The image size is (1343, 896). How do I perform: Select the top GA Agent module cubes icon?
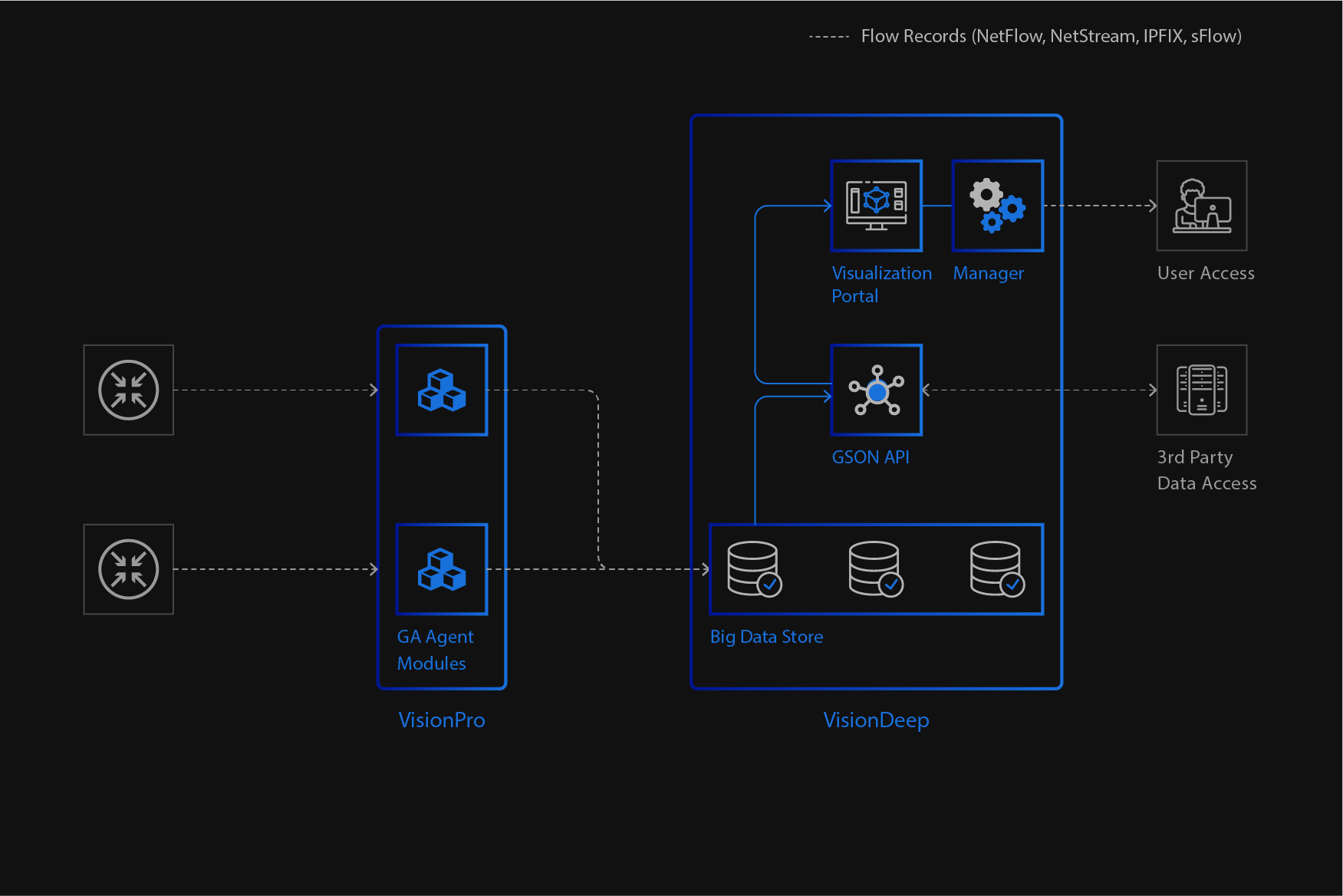click(442, 390)
